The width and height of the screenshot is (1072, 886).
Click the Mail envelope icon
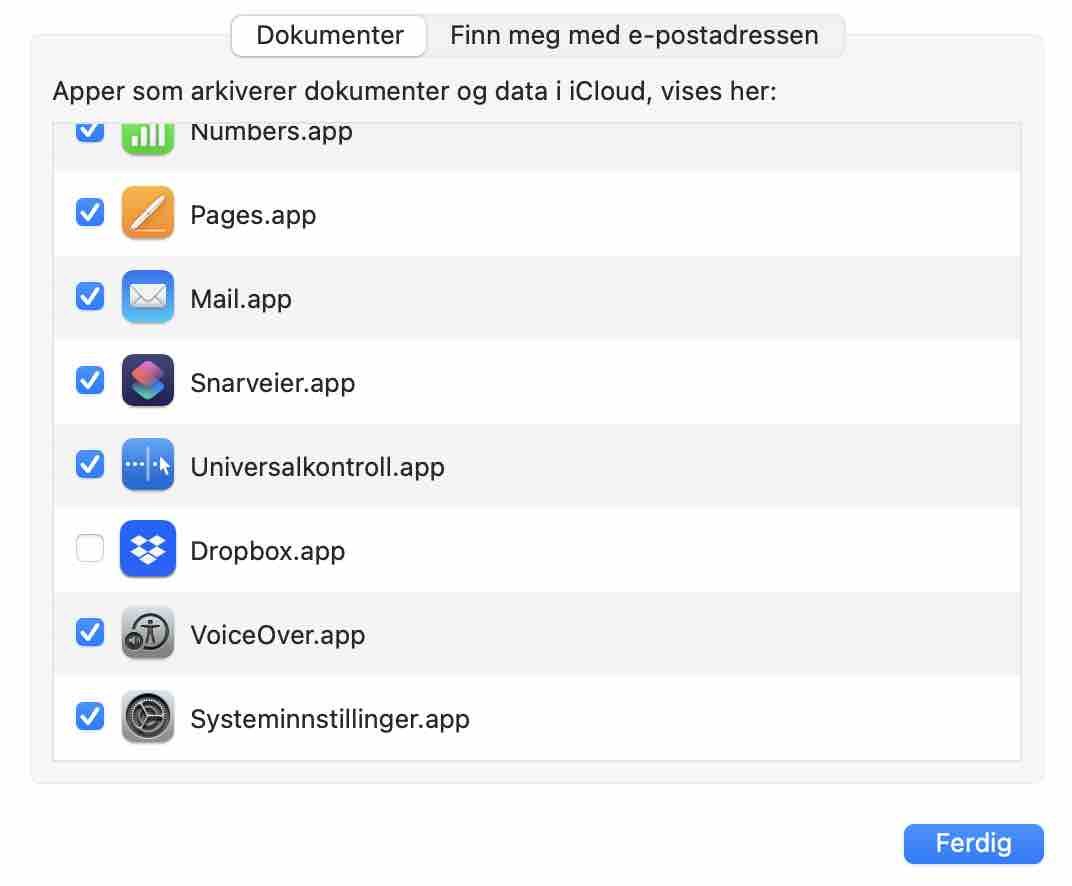[x=148, y=297]
